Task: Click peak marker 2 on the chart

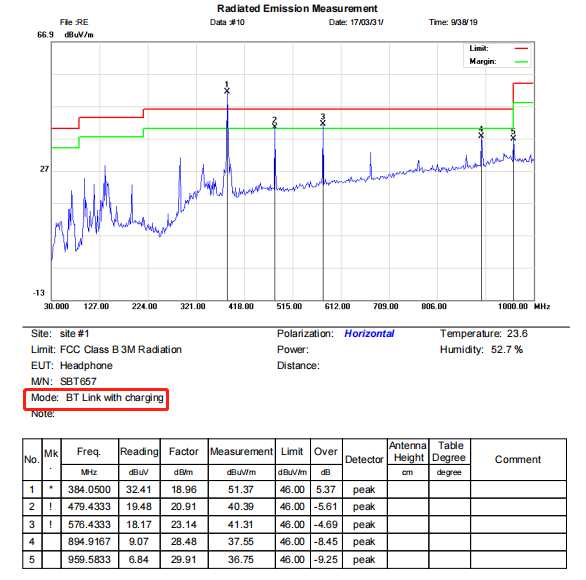Action: point(275,126)
